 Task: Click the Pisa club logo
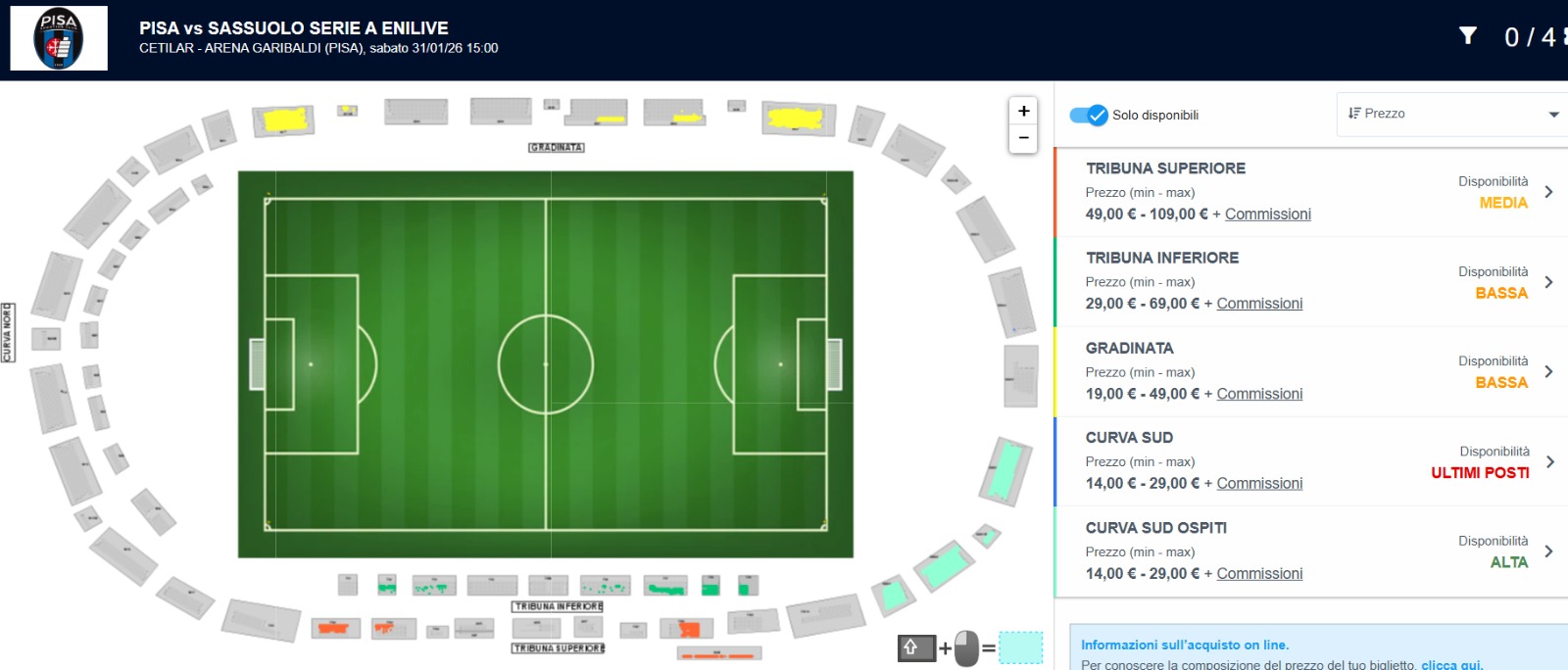pyautogui.click(x=59, y=39)
